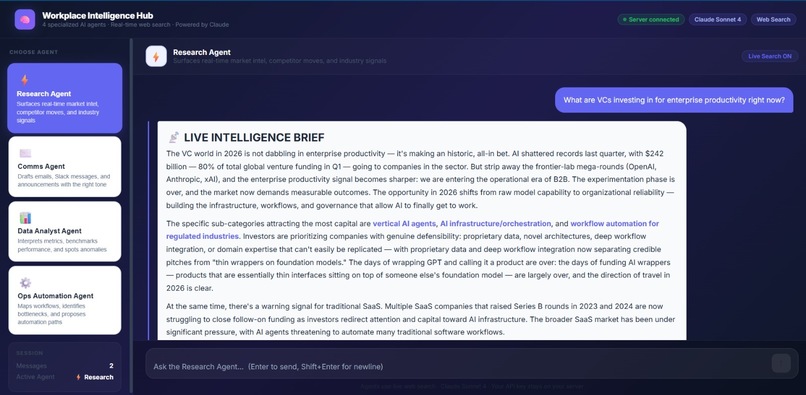This screenshot has height=395, width=806.
Task: Open the vertical AI agents link
Action: point(404,224)
